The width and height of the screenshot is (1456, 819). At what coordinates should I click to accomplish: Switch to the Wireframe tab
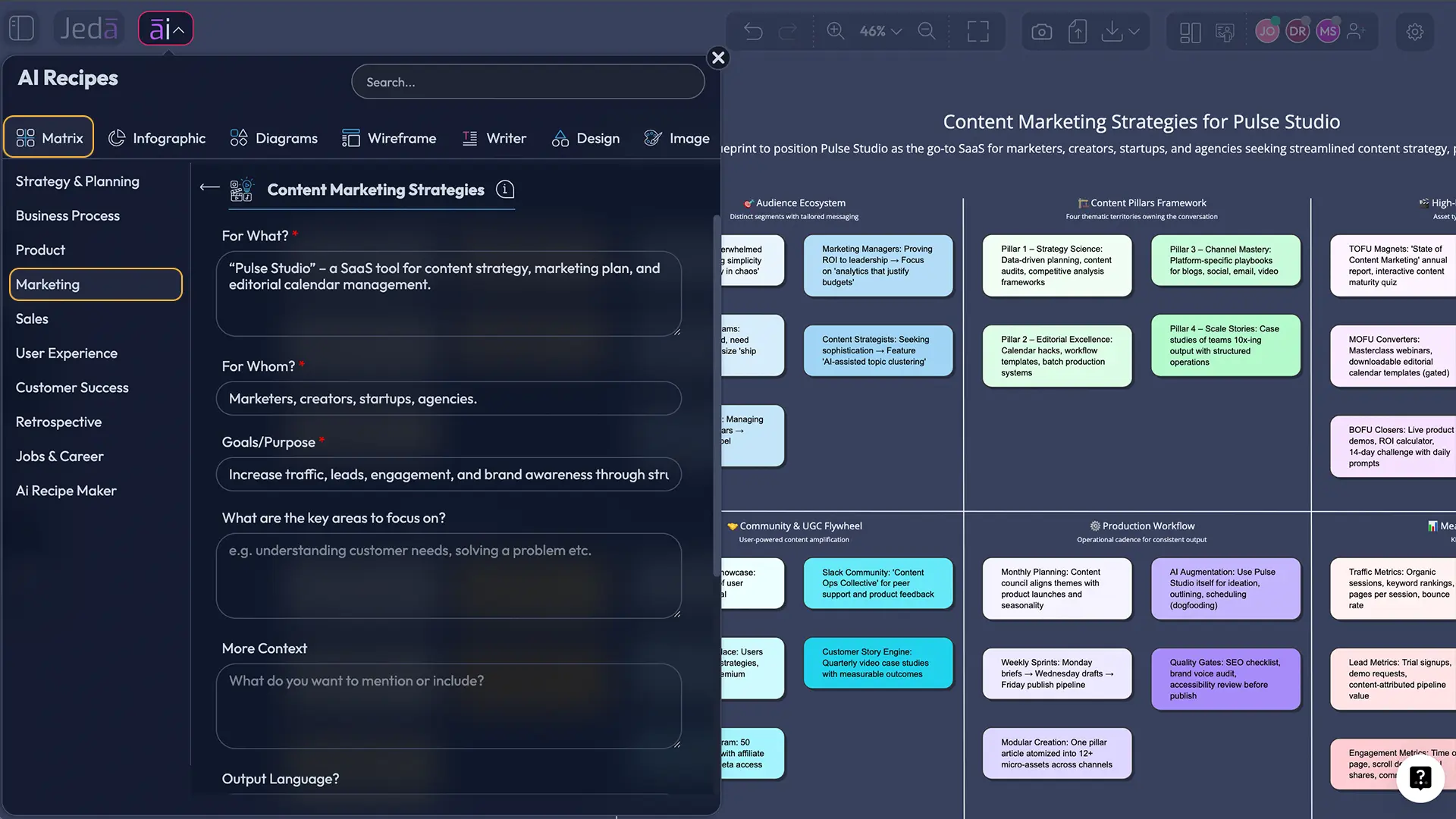pos(389,138)
